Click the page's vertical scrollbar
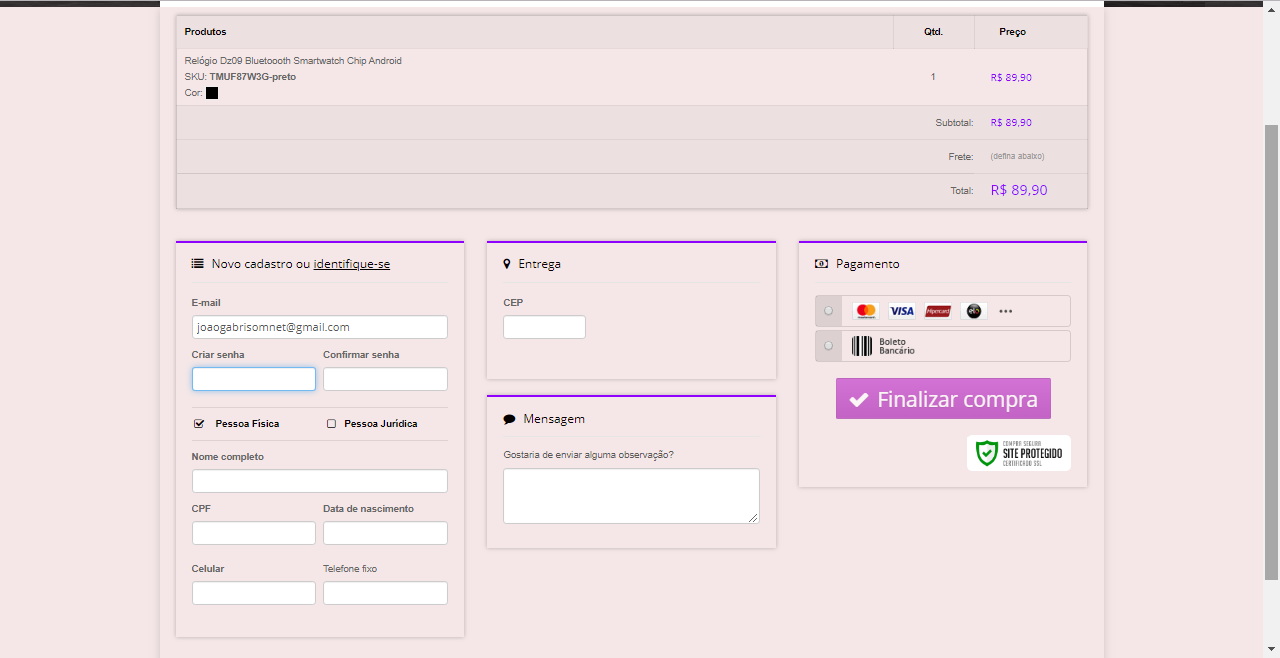The height and width of the screenshot is (658, 1280). click(x=1271, y=350)
